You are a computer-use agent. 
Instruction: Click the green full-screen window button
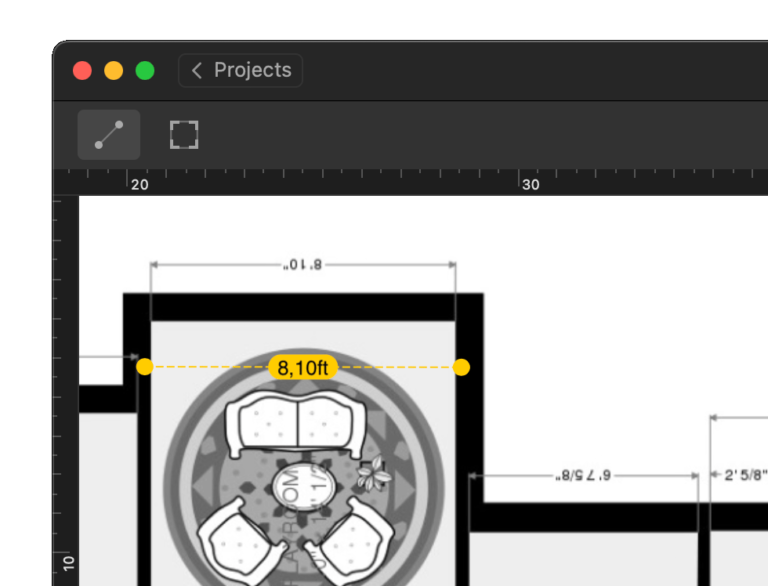click(x=145, y=71)
